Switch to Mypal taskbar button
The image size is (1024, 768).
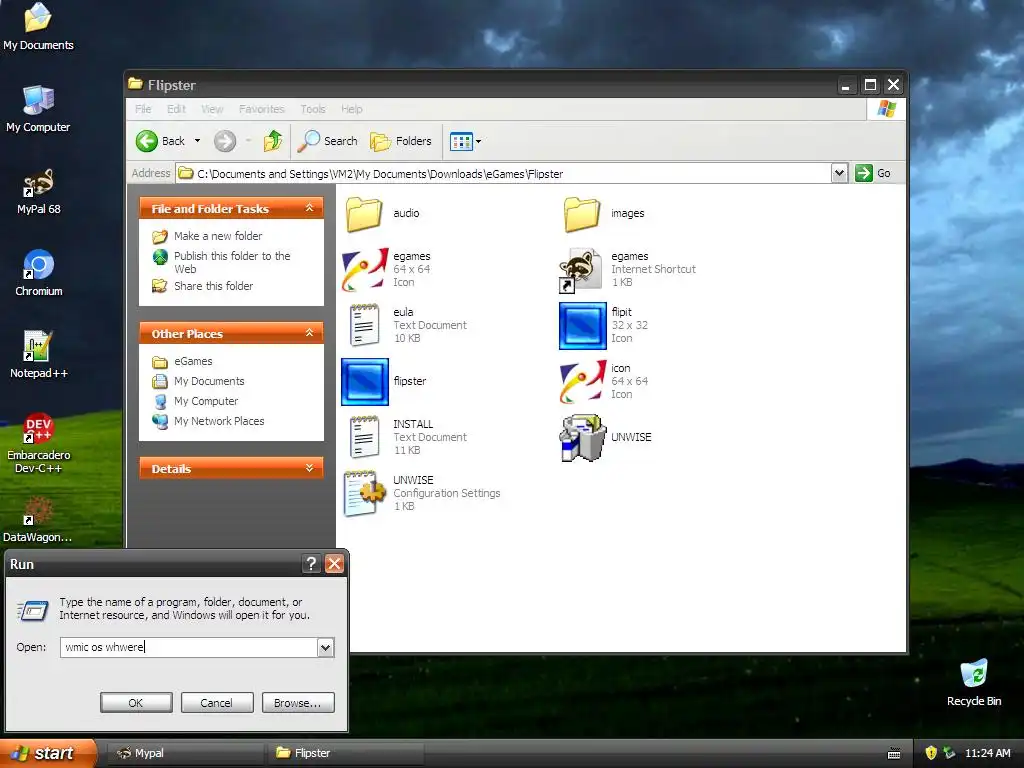185,753
